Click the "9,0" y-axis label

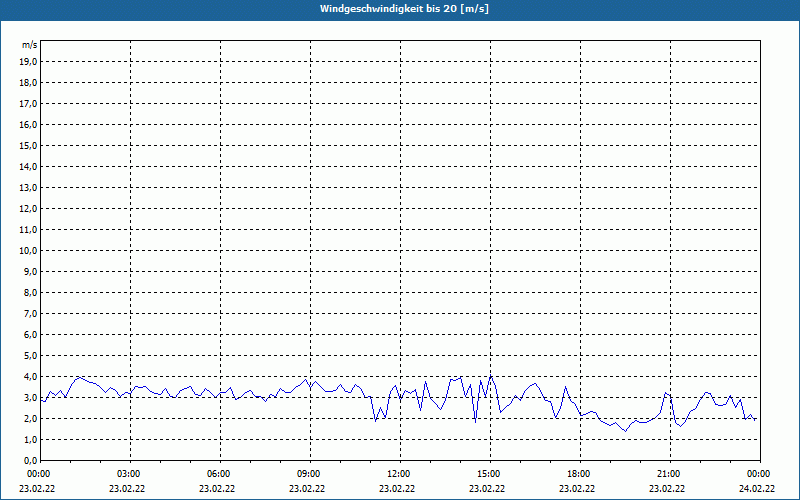pyautogui.click(x=30, y=271)
